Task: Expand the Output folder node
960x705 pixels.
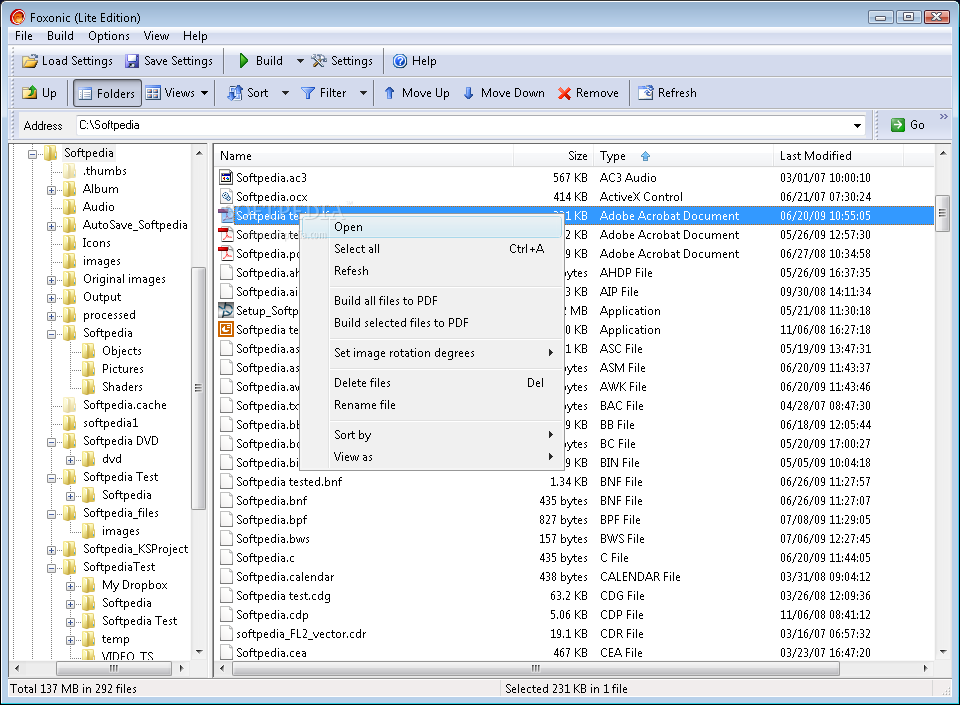Action: tap(51, 298)
